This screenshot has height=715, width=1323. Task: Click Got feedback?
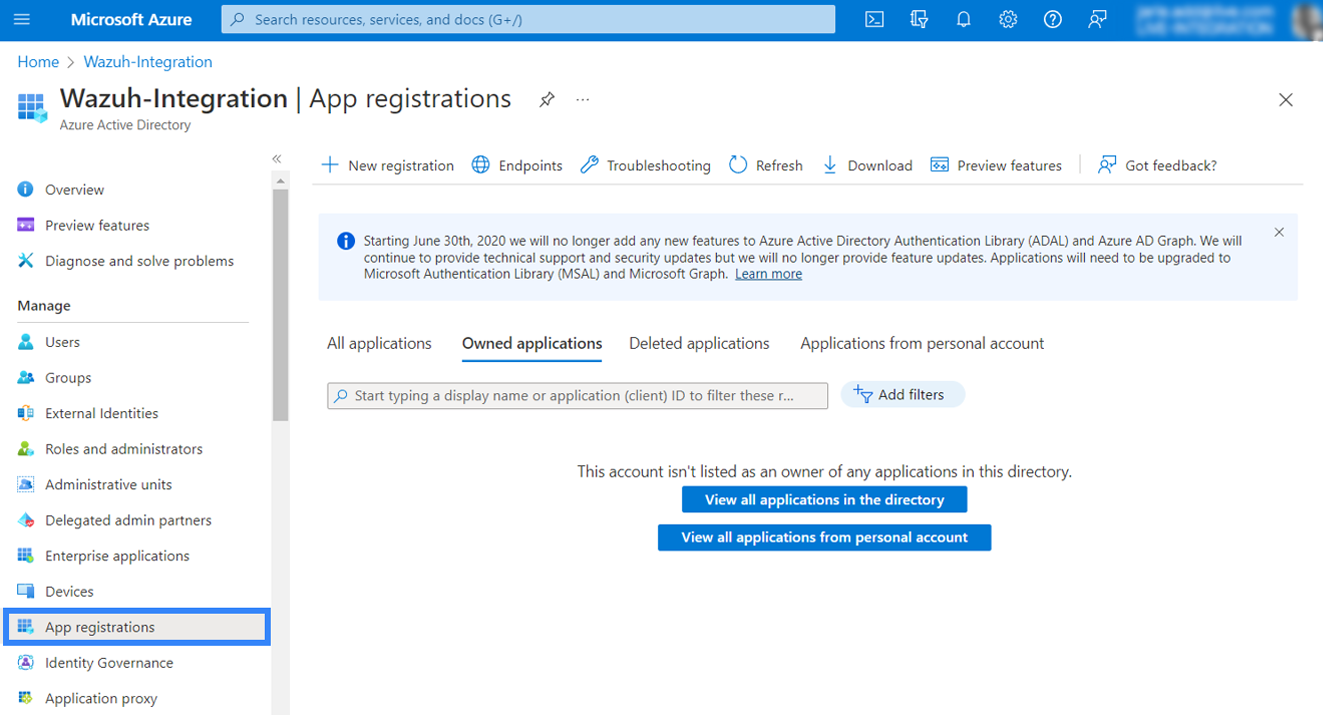(x=1157, y=165)
